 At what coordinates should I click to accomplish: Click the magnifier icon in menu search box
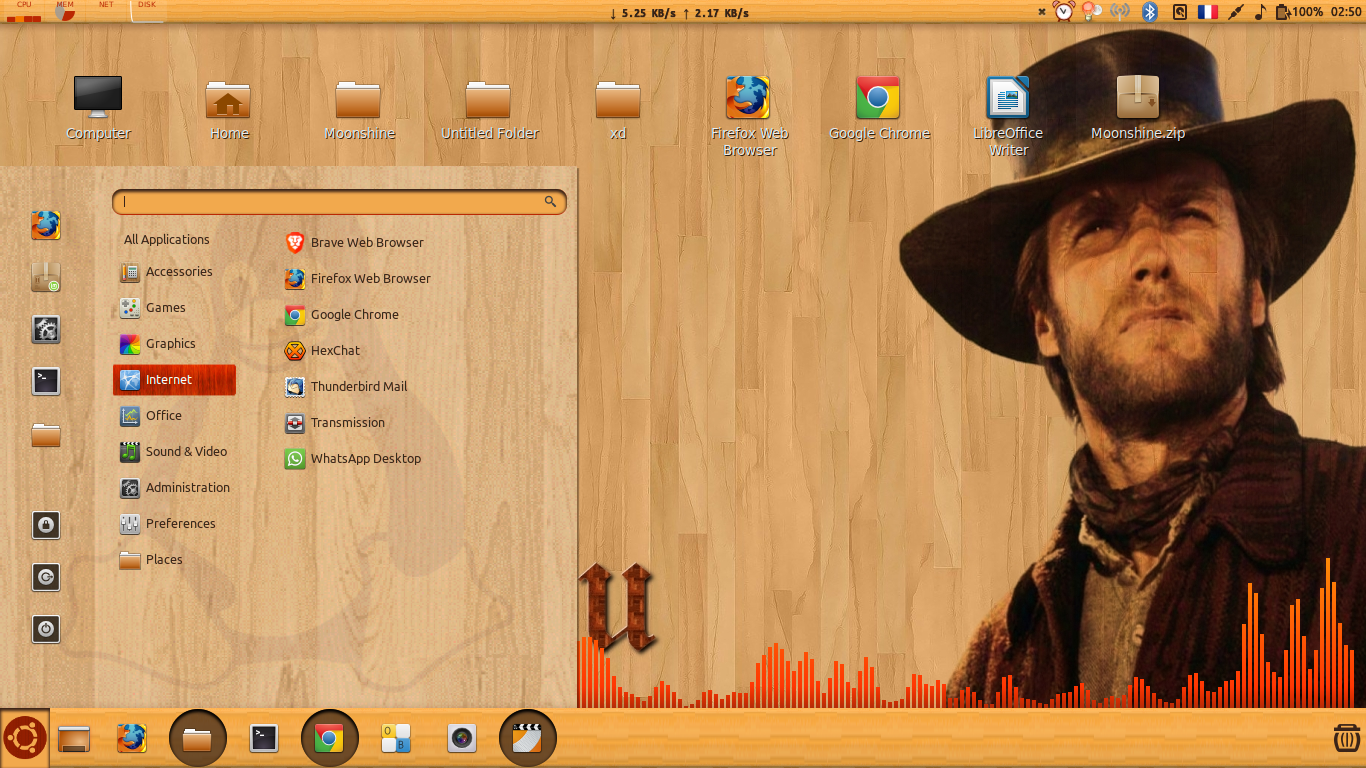pos(550,202)
